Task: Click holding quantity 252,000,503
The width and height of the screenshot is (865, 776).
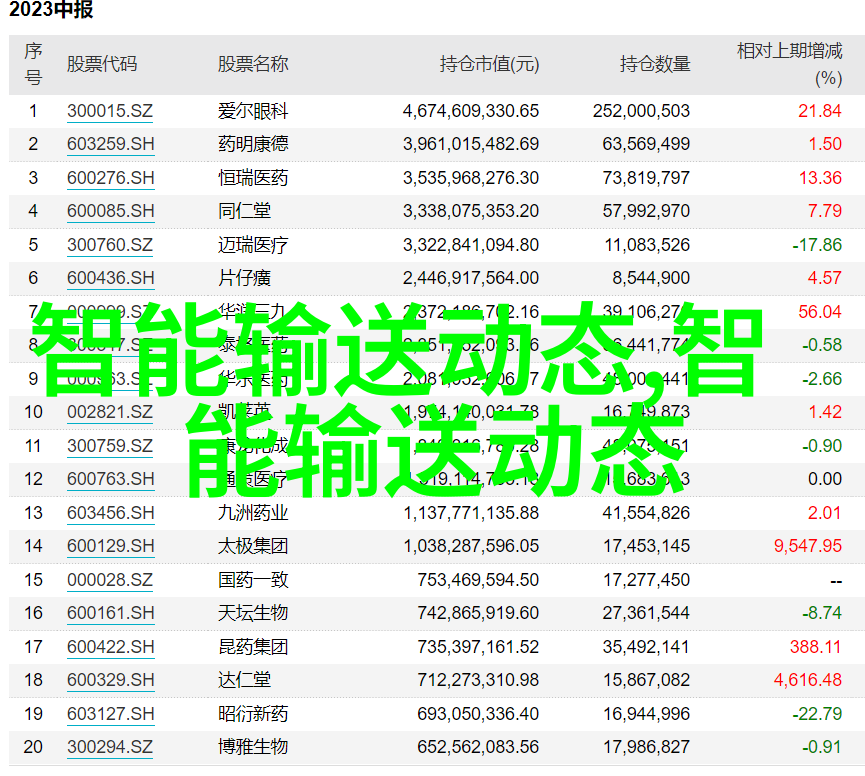Action: 642,111
